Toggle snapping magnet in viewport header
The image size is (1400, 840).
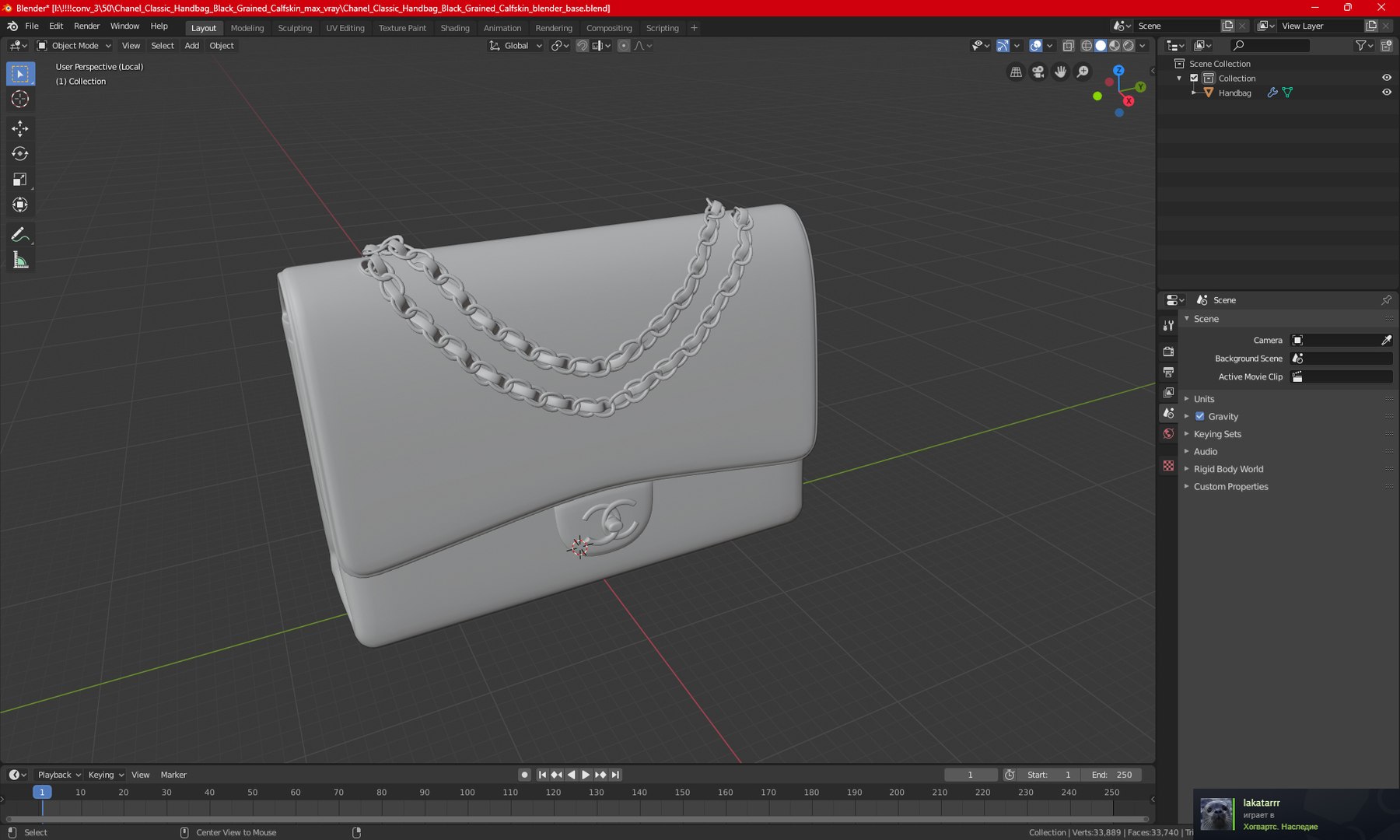[x=582, y=46]
